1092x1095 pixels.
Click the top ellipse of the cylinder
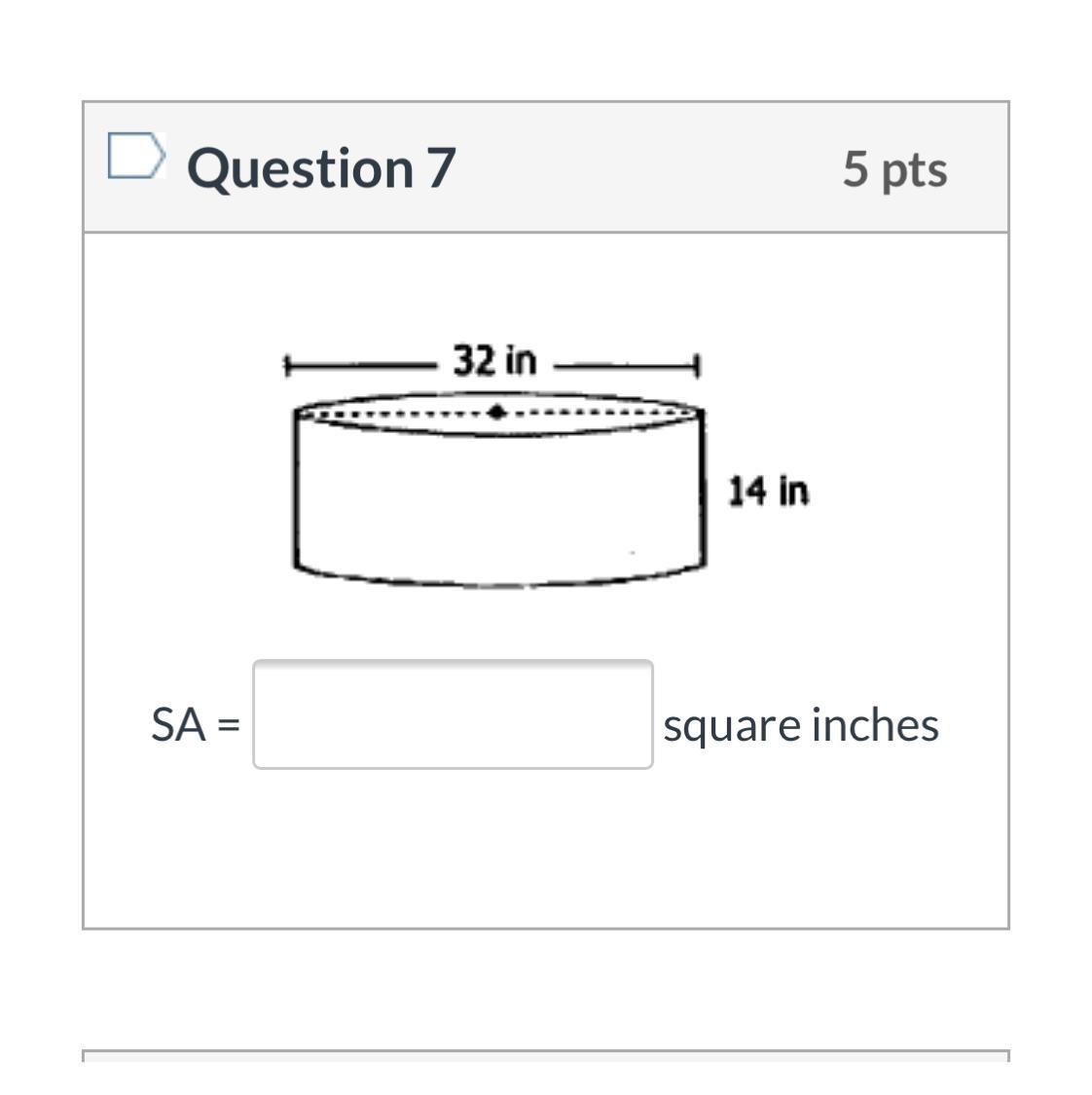point(498,414)
